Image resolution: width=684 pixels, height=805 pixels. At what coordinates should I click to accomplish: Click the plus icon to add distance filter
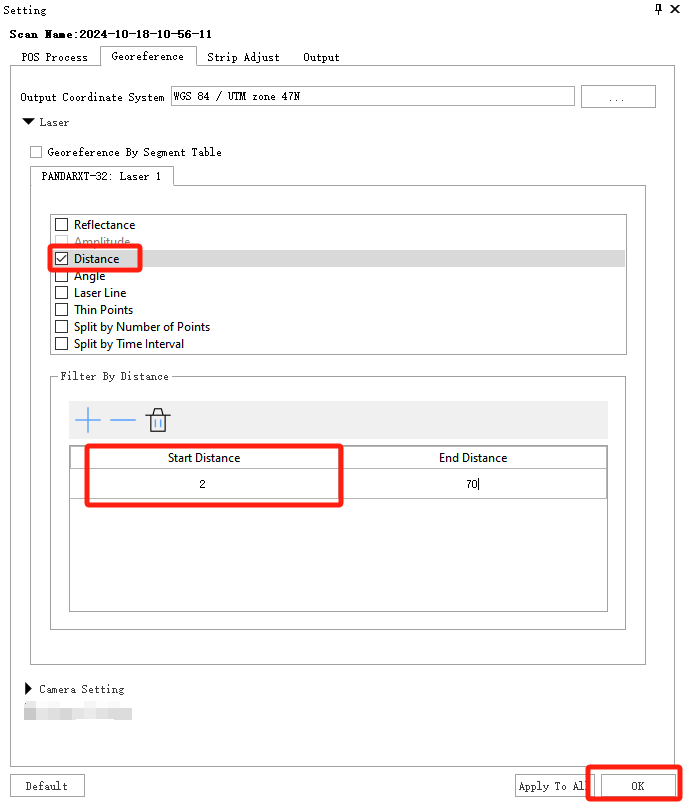(88, 420)
